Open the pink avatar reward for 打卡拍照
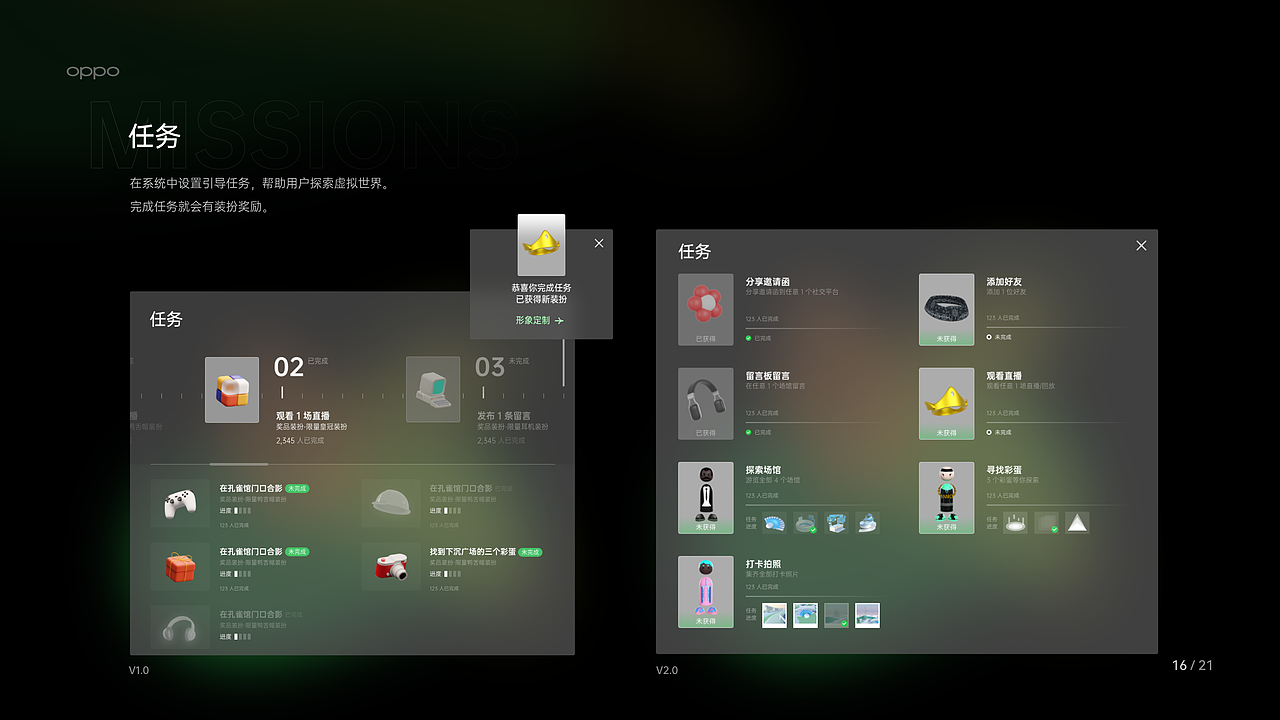The height and width of the screenshot is (720, 1280). coord(705,591)
